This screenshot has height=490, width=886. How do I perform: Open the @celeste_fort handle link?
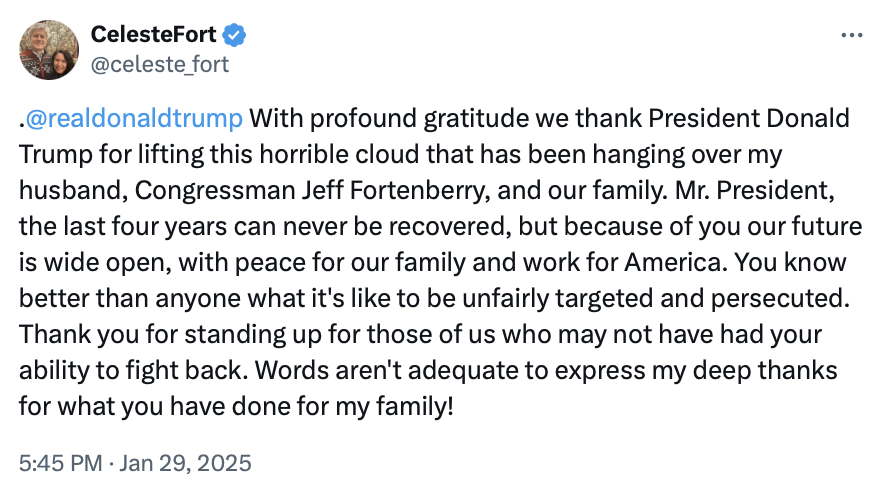(160, 64)
